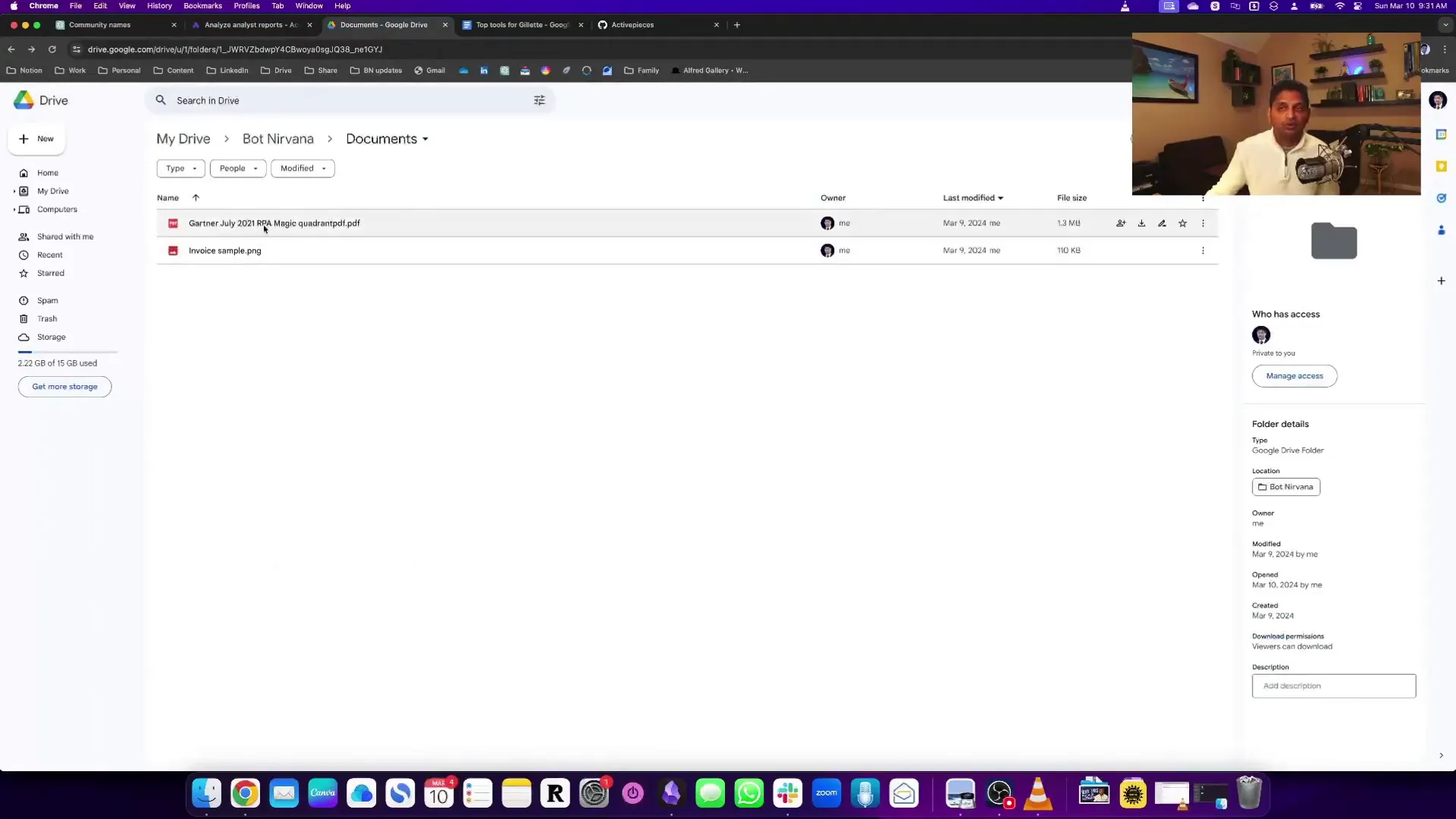Sort by Last modified column

(973, 198)
